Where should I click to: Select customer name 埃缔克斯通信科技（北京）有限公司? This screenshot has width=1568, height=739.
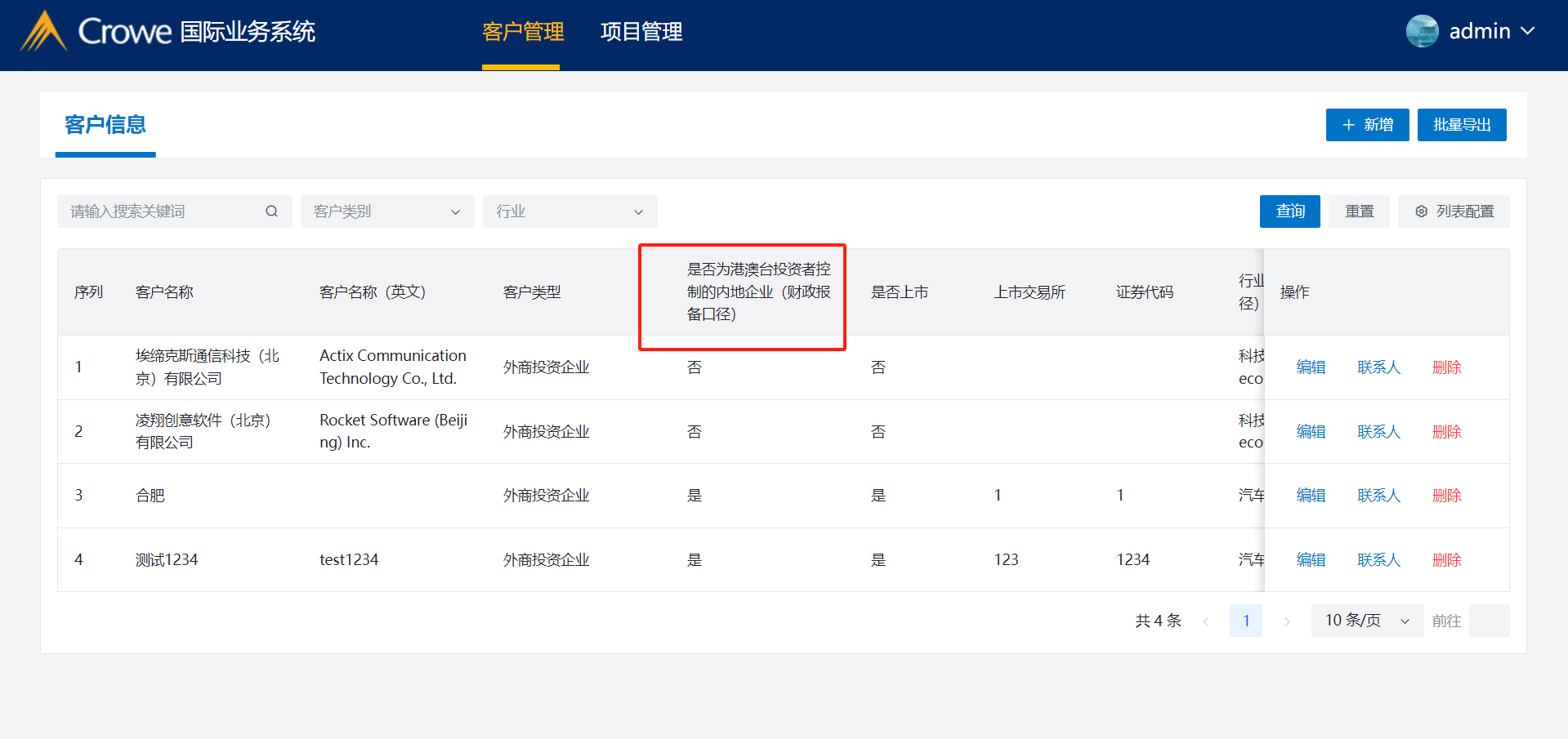click(208, 367)
